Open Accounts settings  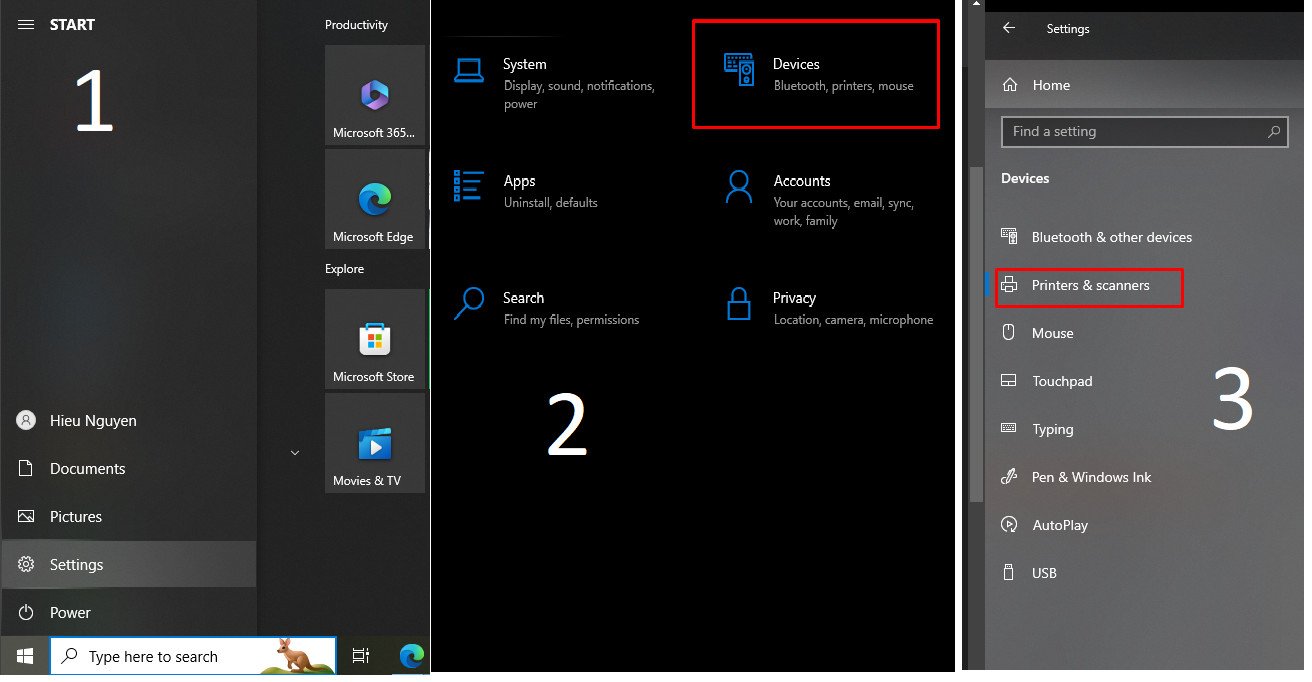[x=802, y=190]
